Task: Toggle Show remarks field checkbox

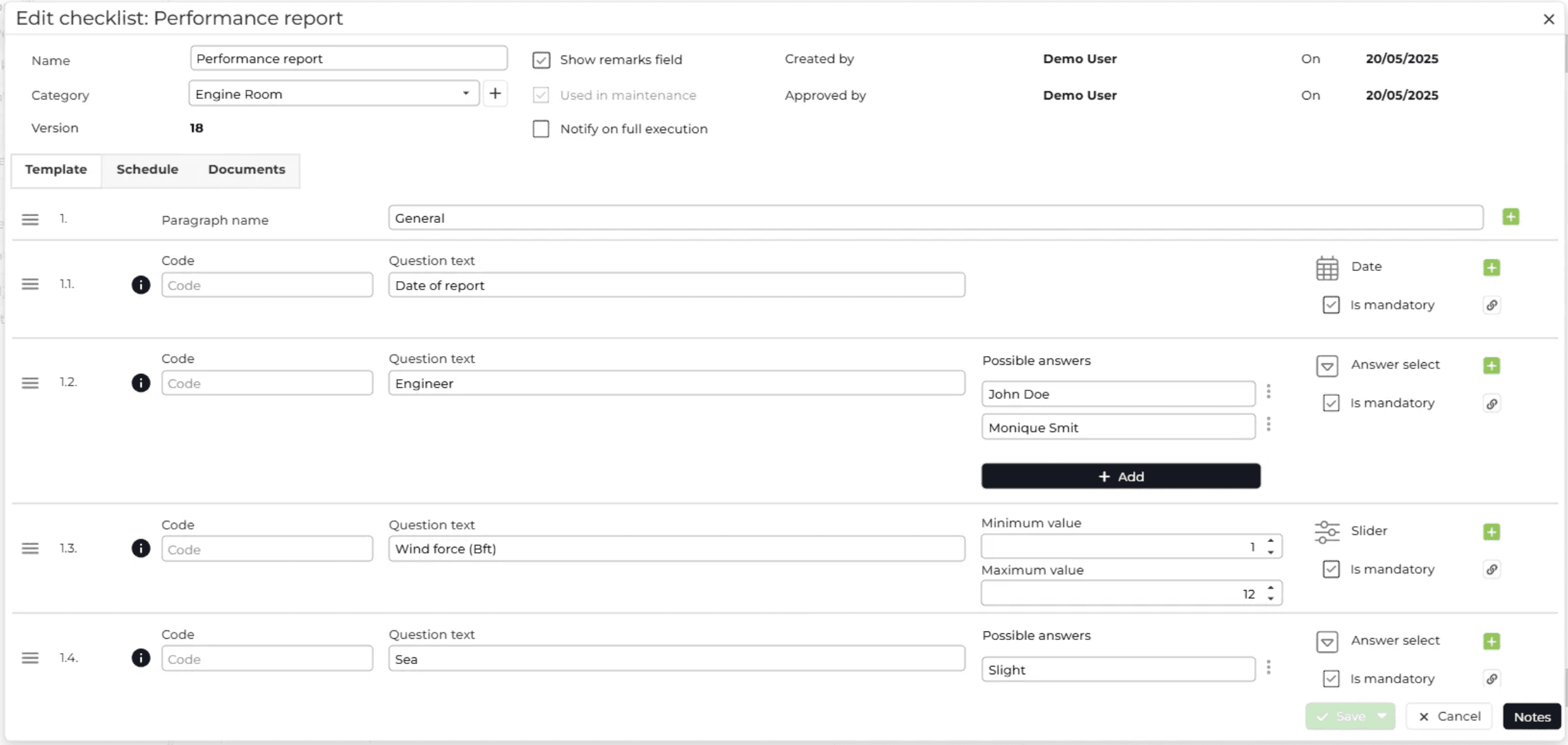Action: (541, 60)
